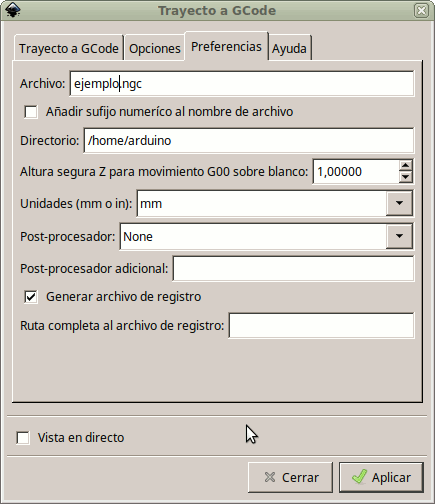Click in the Archivo filename field

click(x=242, y=84)
